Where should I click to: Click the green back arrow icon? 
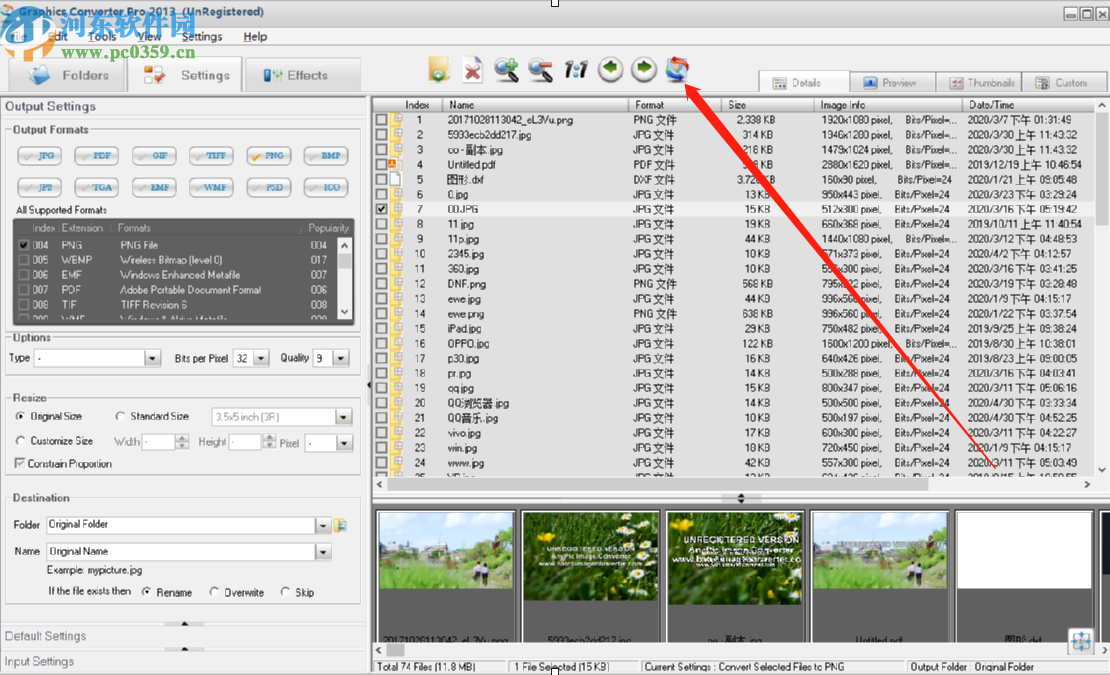click(x=609, y=69)
